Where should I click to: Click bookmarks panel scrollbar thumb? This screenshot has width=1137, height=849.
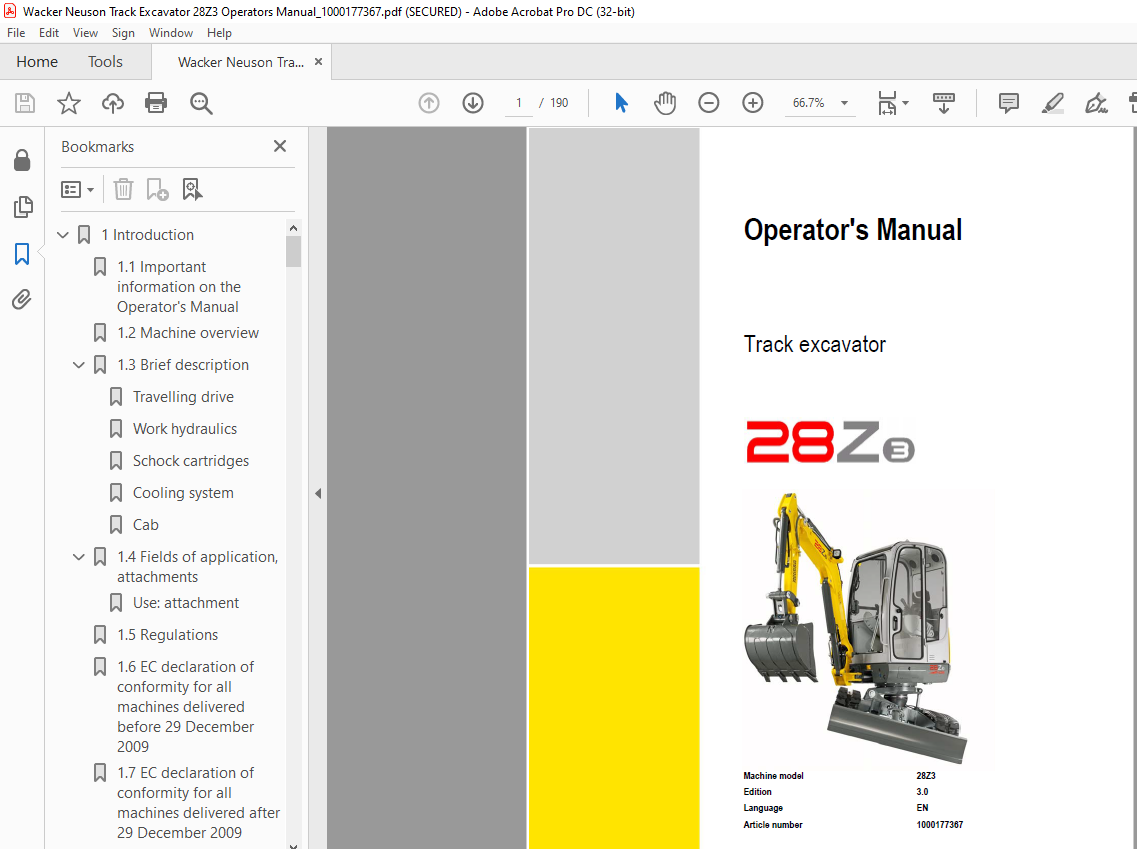pyautogui.click(x=293, y=252)
